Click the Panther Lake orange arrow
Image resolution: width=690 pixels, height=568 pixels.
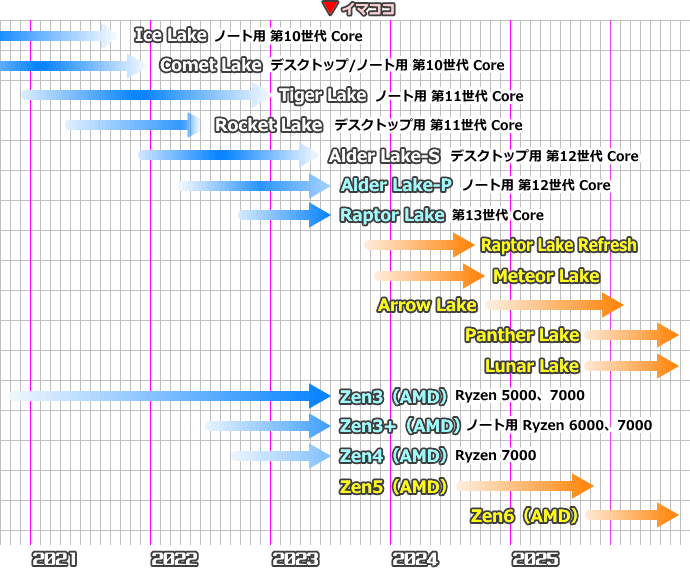[x=631, y=335]
